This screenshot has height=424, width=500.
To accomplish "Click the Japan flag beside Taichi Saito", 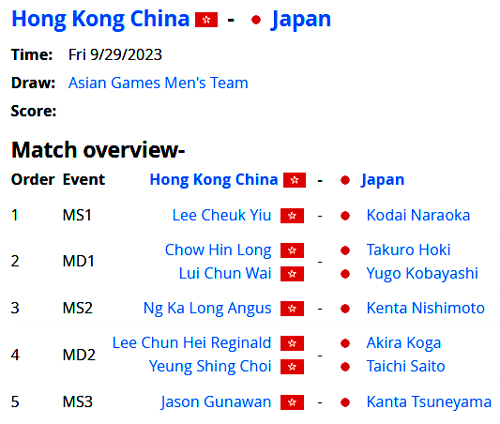I will 345,367.
